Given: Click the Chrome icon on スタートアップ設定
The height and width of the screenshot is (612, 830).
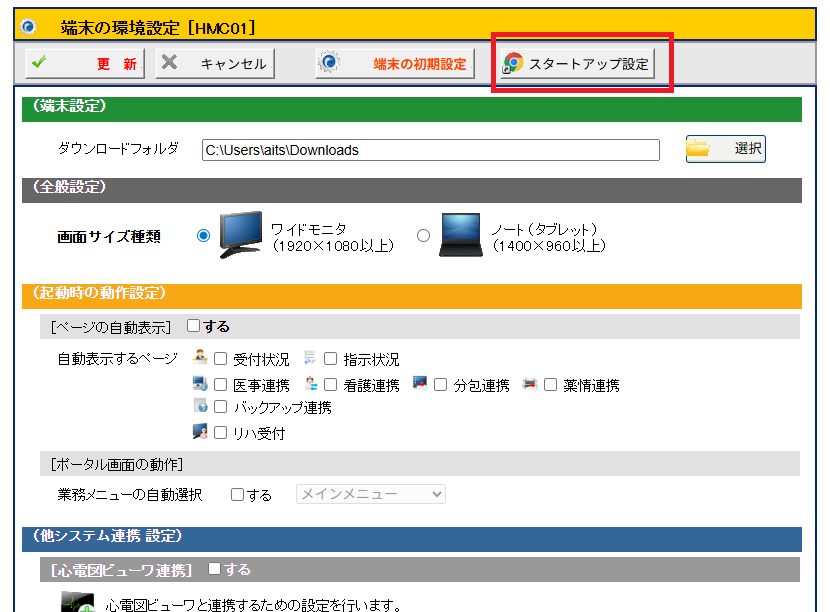Looking at the screenshot, I should coord(512,63).
